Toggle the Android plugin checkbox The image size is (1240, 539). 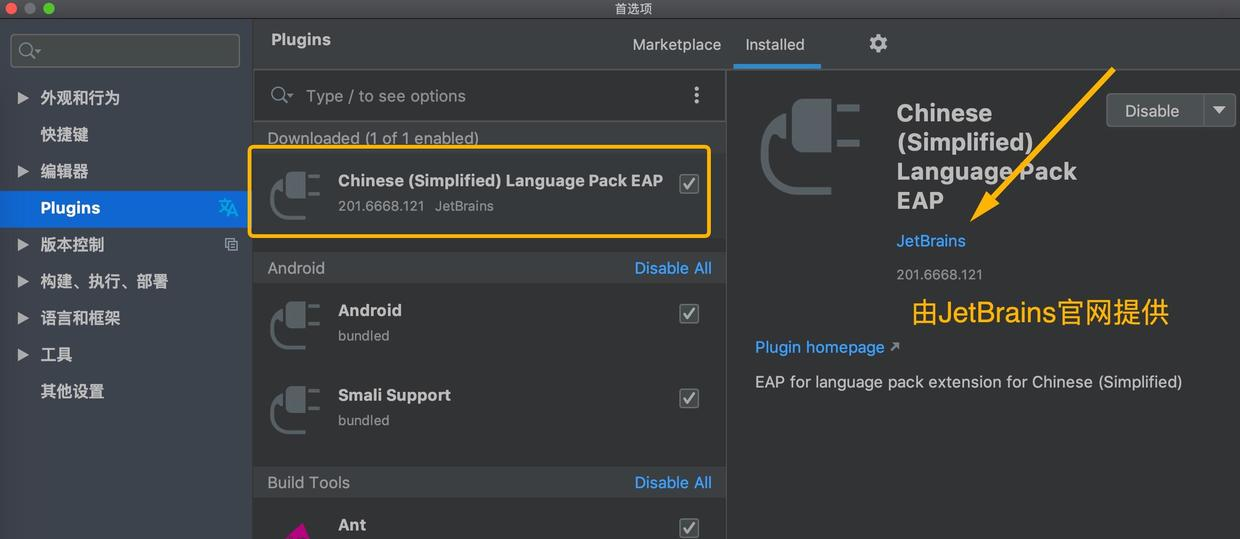[689, 313]
